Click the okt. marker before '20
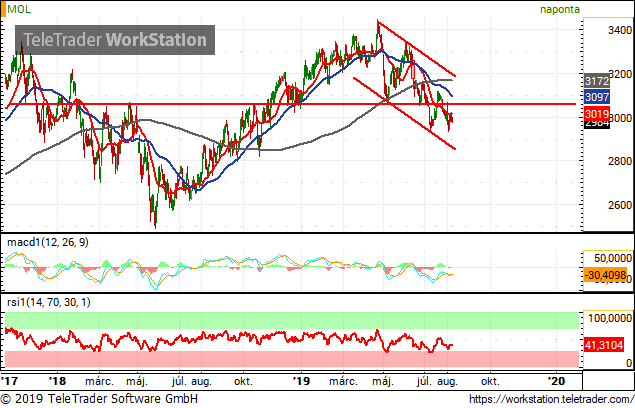This screenshot has width=635, height=408. tap(490, 381)
